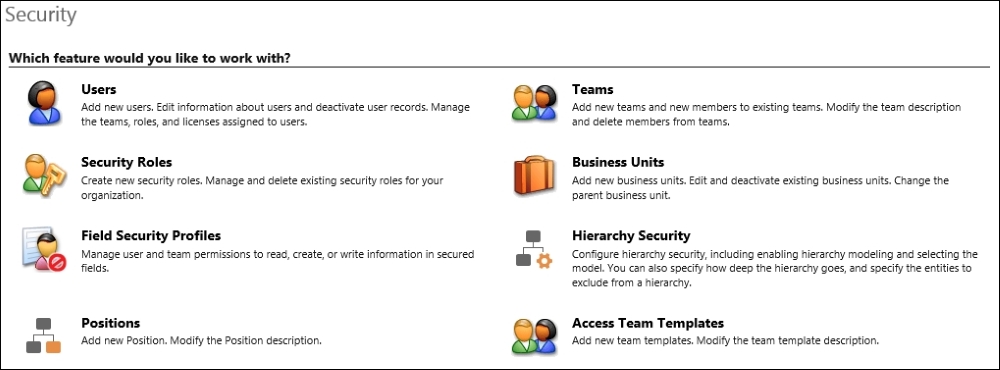Open the Teams link
This screenshot has height=370, width=1000.
coord(592,90)
